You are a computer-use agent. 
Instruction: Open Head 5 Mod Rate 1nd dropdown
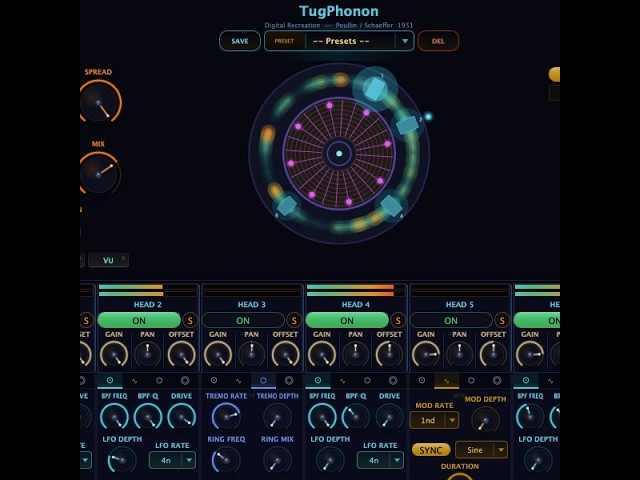tap(434, 420)
